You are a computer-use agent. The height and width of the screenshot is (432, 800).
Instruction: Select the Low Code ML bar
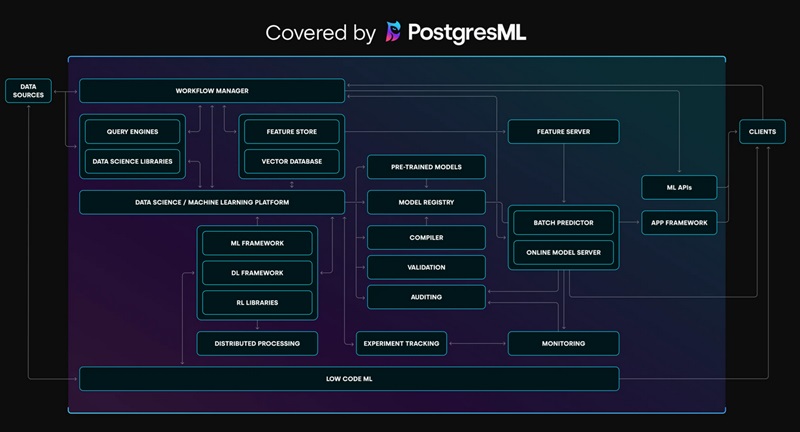[x=349, y=378]
